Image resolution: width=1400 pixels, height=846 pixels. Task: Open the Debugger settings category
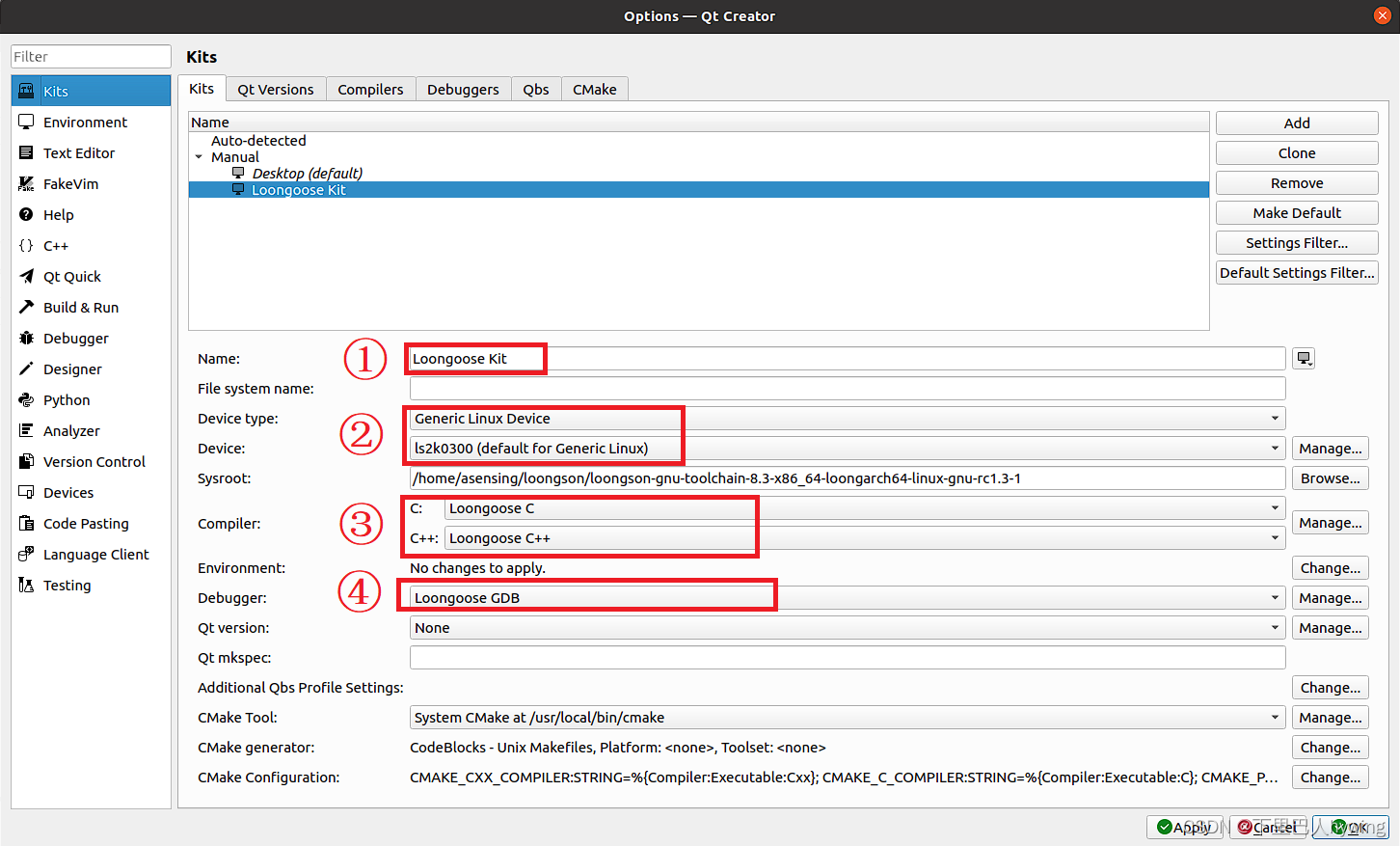click(x=91, y=338)
